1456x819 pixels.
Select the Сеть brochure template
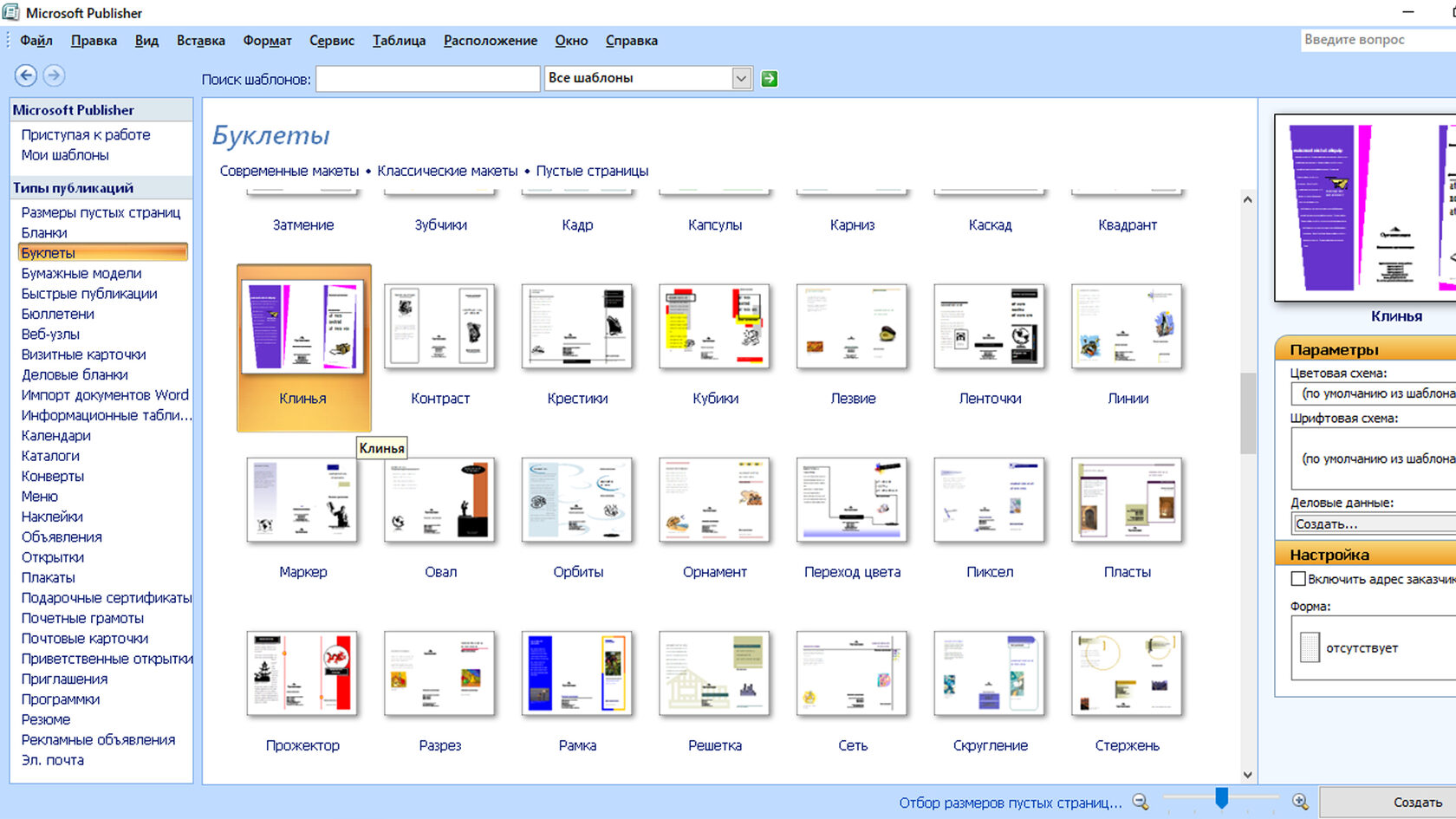852,673
